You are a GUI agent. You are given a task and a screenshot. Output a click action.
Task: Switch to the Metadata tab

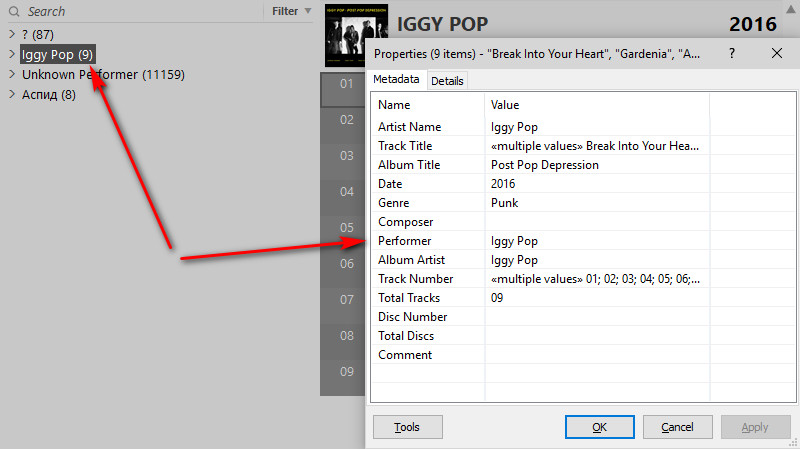pos(396,80)
